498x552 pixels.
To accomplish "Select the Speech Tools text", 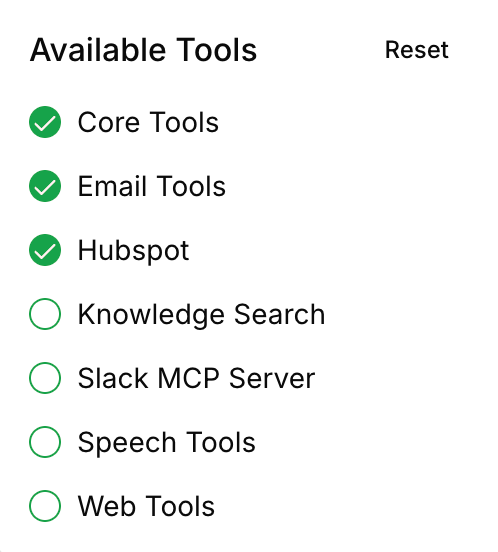I will click(x=166, y=443).
